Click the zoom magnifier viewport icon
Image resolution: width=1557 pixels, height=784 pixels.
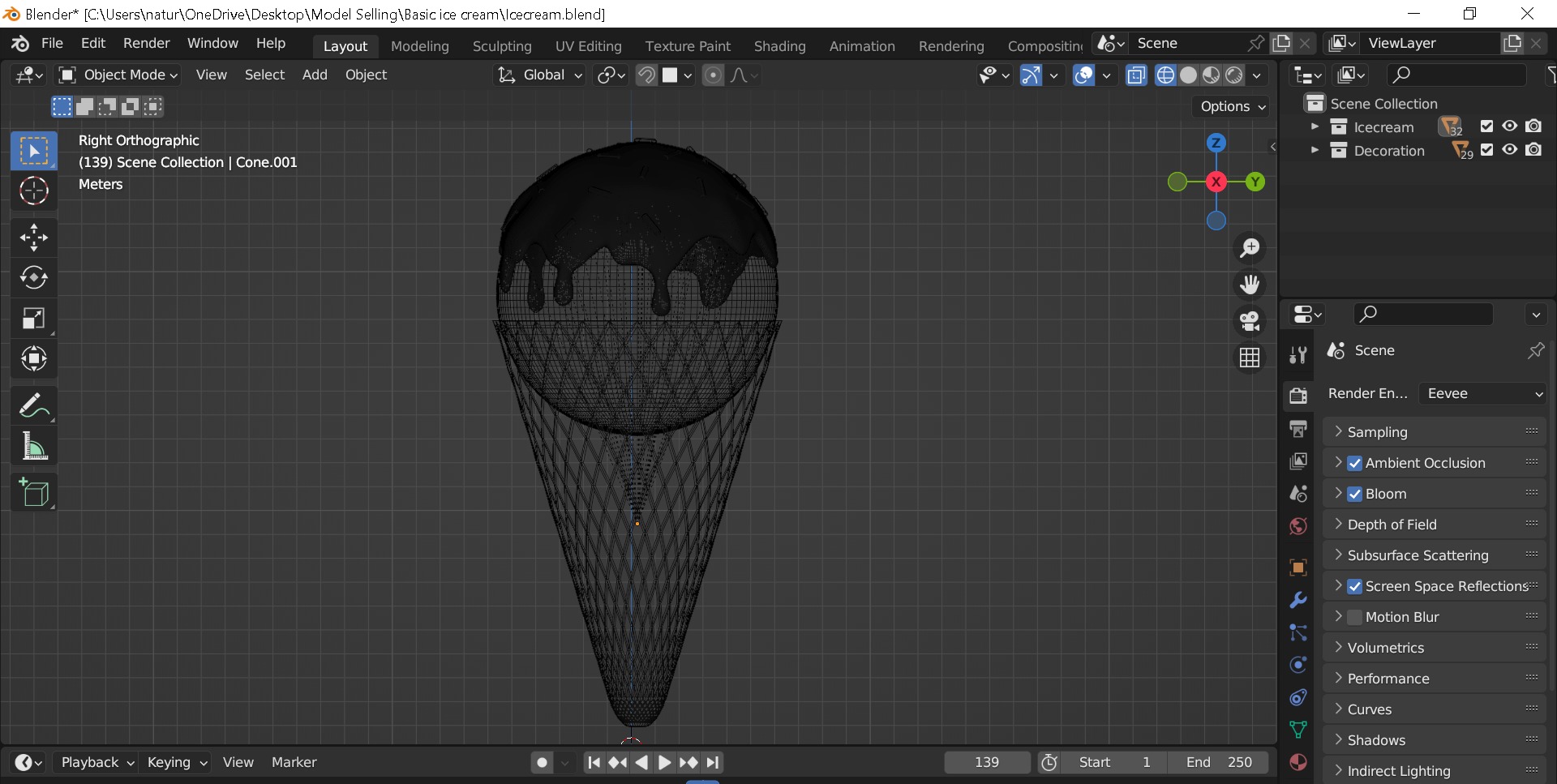[1250, 248]
